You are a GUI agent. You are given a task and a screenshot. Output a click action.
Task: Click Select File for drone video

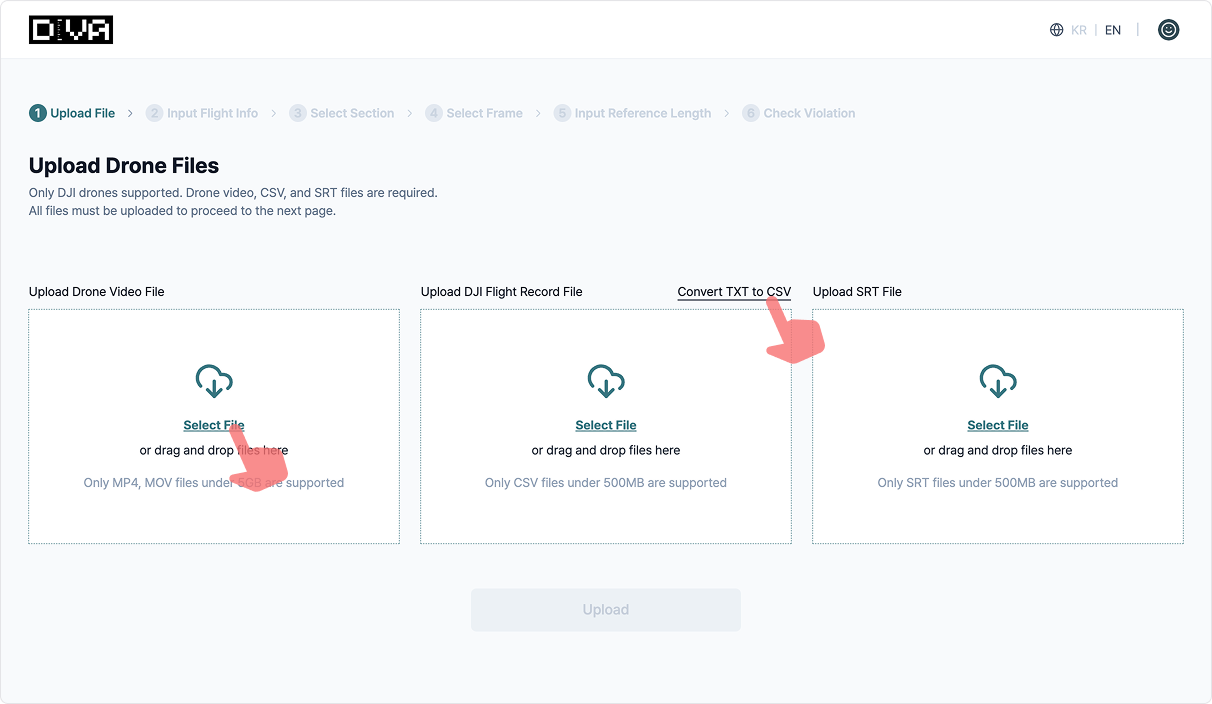tap(213, 425)
